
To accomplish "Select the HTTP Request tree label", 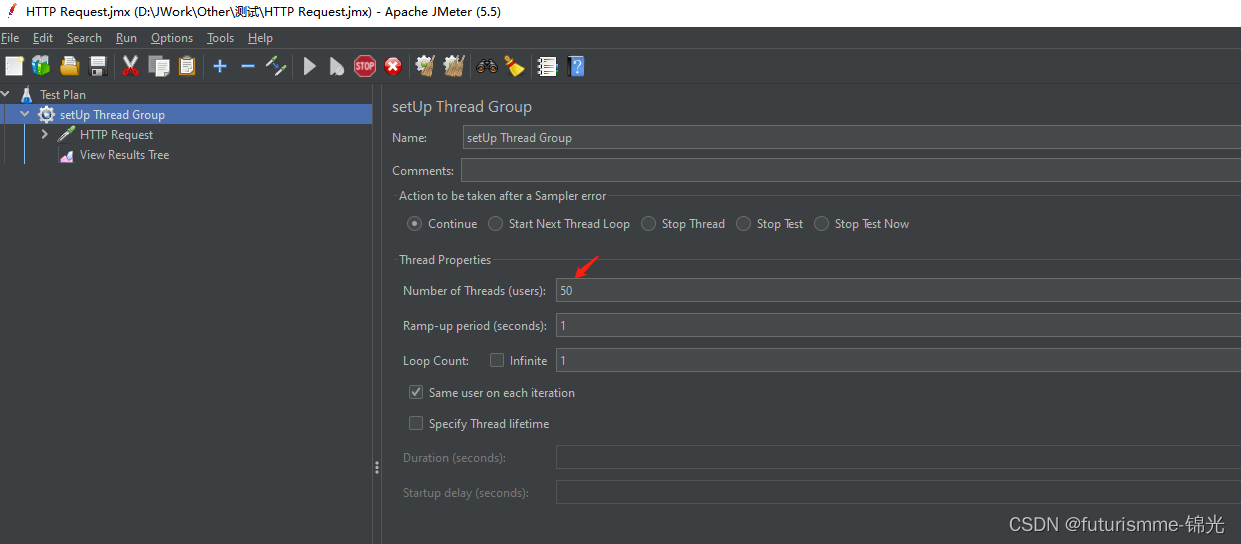I will coord(117,135).
